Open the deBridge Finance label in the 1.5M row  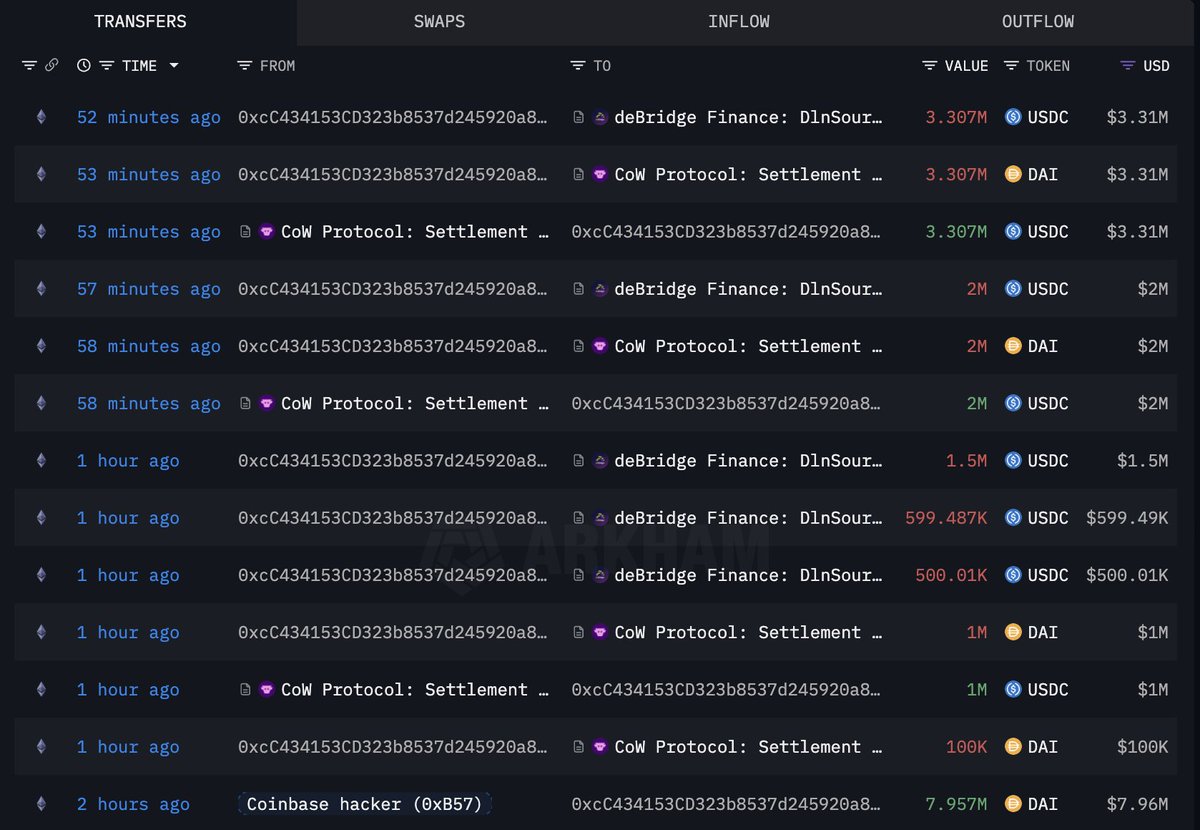click(x=749, y=461)
